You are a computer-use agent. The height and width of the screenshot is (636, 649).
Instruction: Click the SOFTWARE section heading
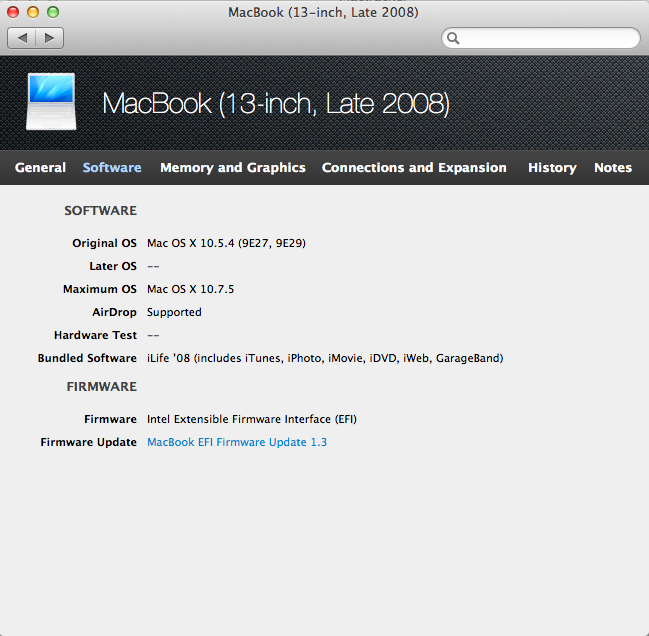pos(100,211)
